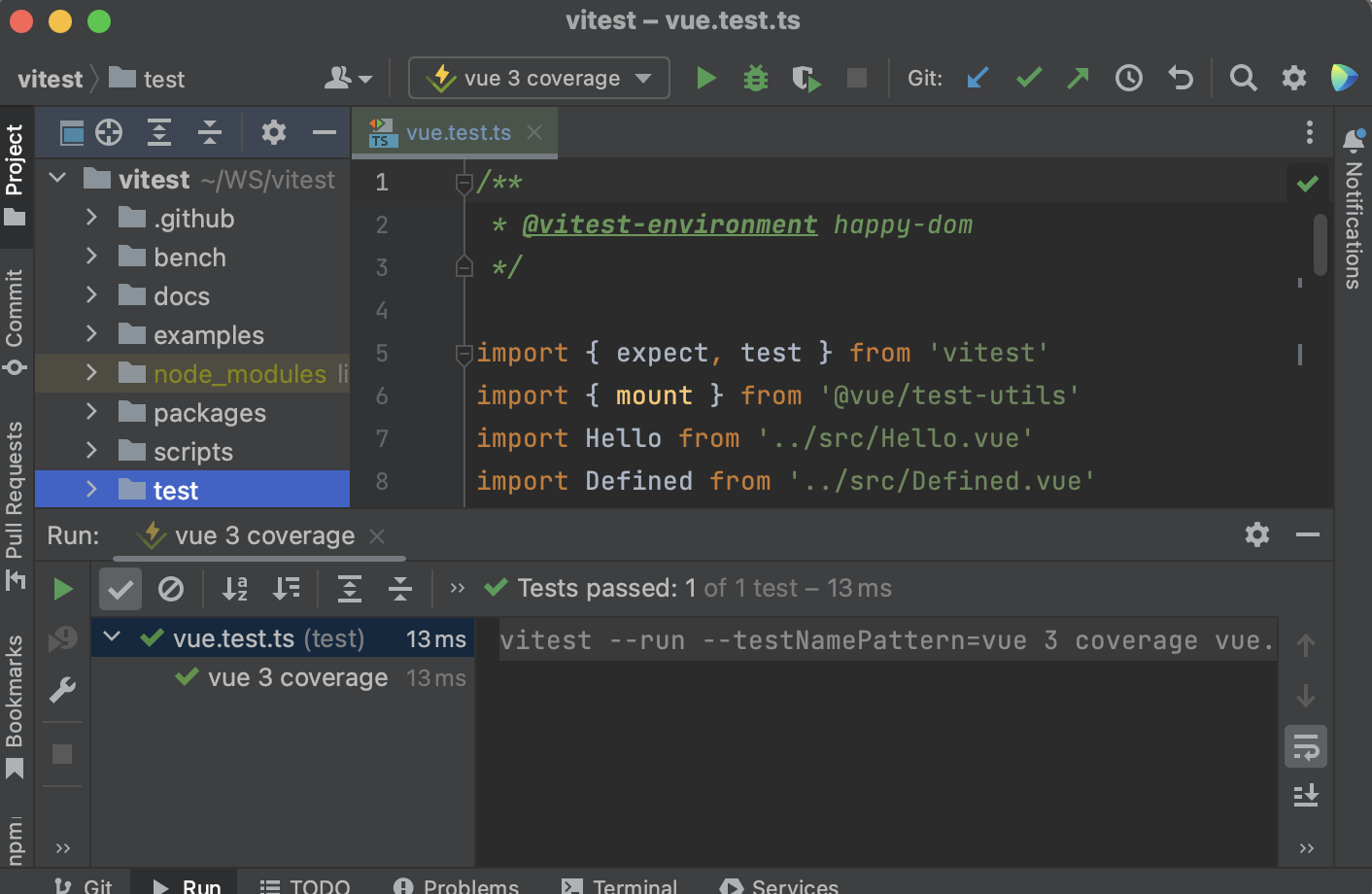Open Project view mode selector icon

(x=72, y=132)
